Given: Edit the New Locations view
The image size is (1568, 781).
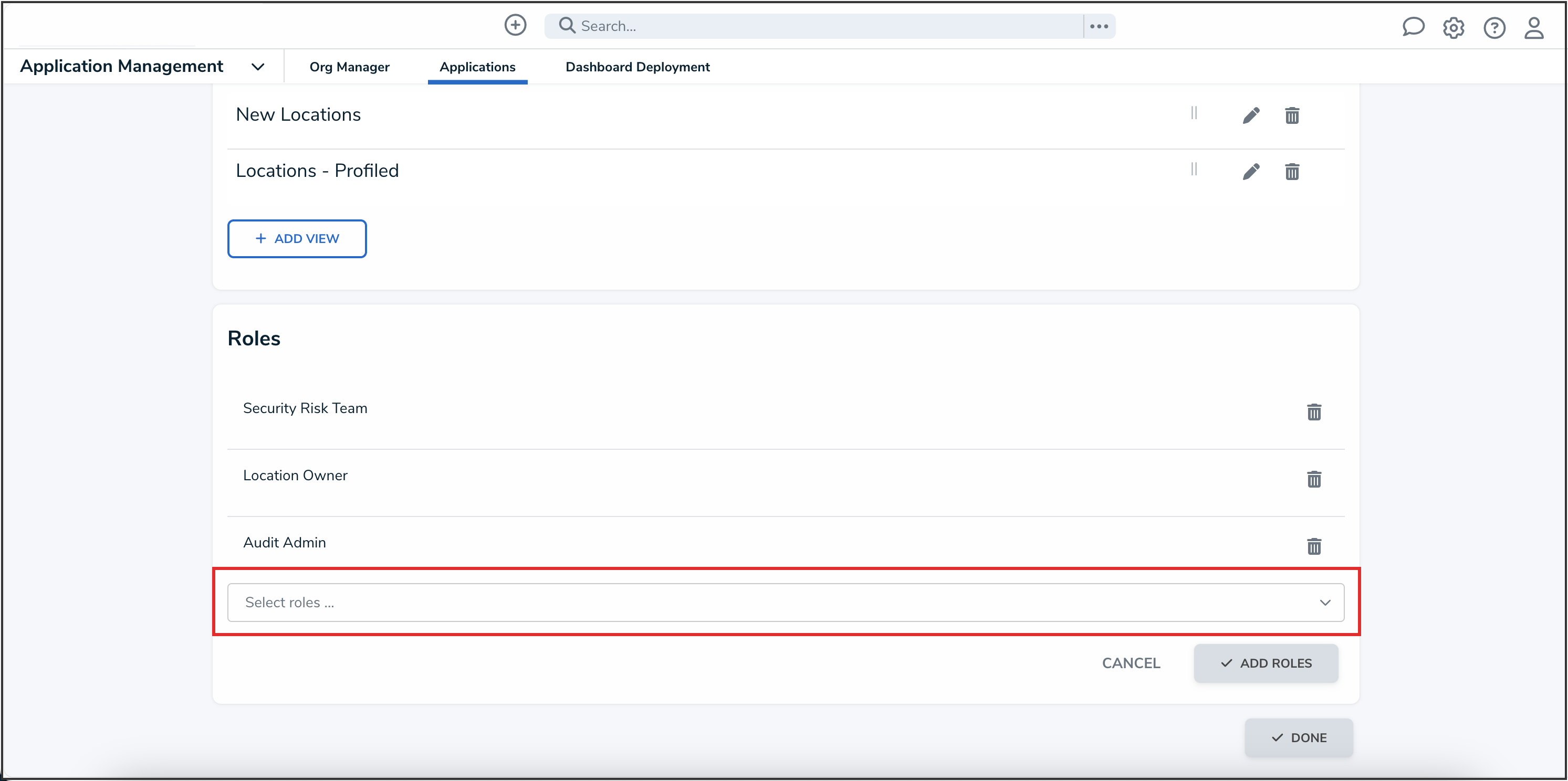Looking at the screenshot, I should click(x=1251, y=115).
